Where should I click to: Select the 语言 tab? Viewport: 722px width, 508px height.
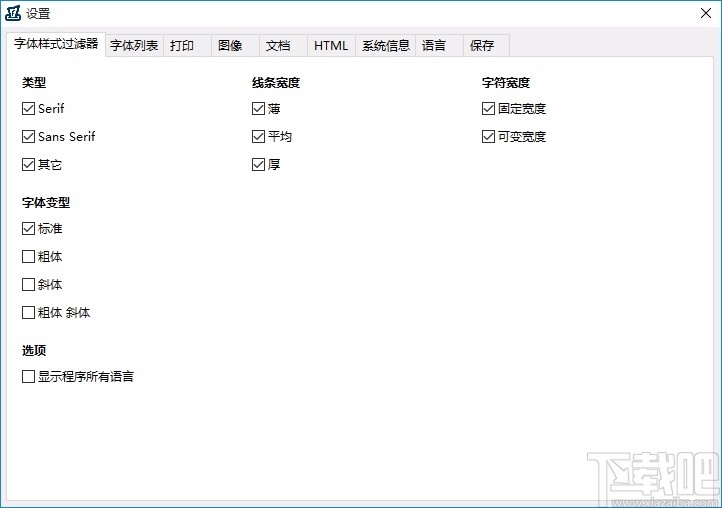point(439,46)
